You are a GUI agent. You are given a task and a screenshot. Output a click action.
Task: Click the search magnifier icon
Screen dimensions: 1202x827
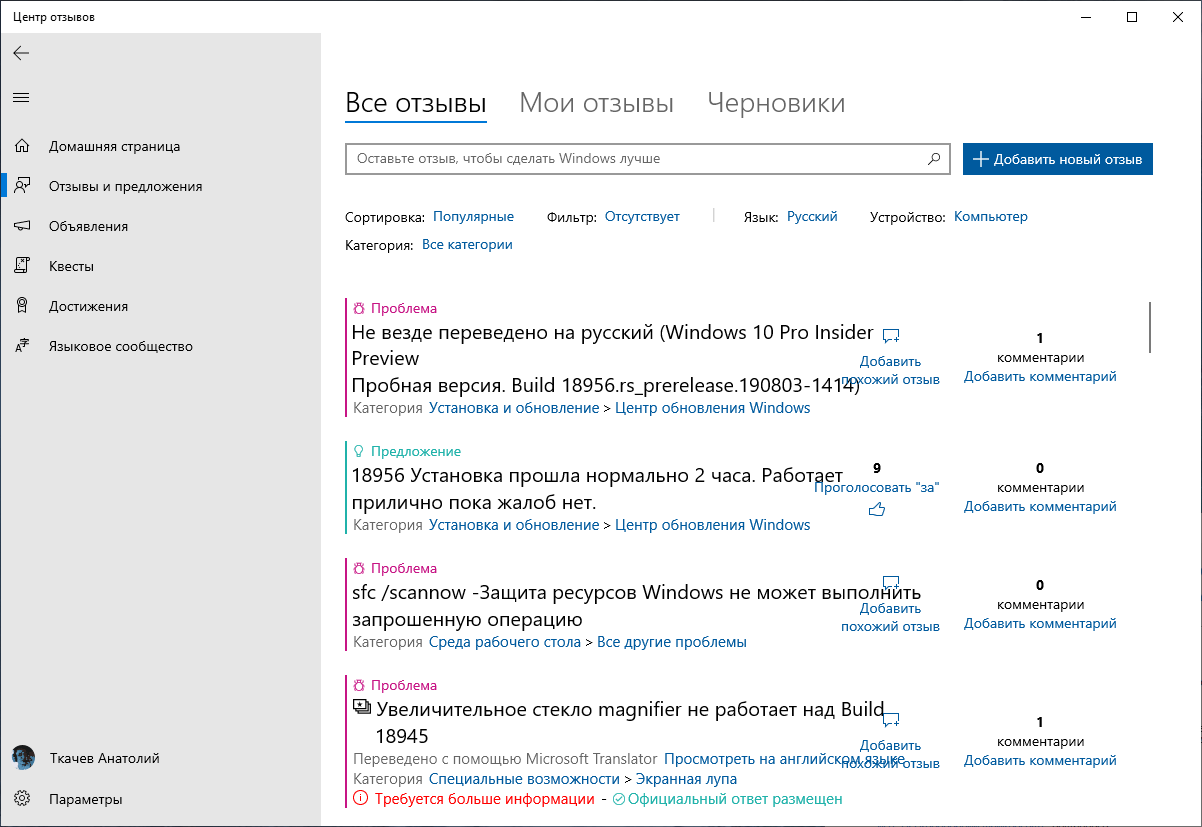(x=934, y=158)
